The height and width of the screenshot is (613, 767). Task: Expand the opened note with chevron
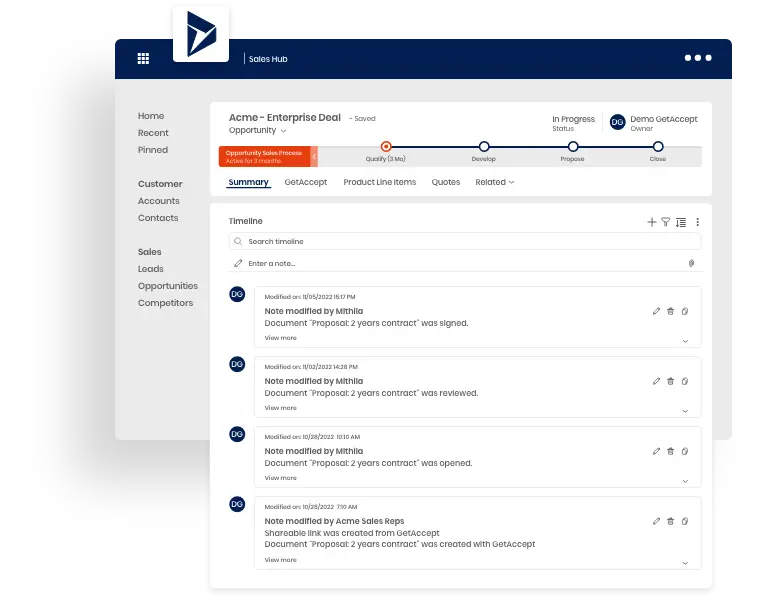click(685, 481)
